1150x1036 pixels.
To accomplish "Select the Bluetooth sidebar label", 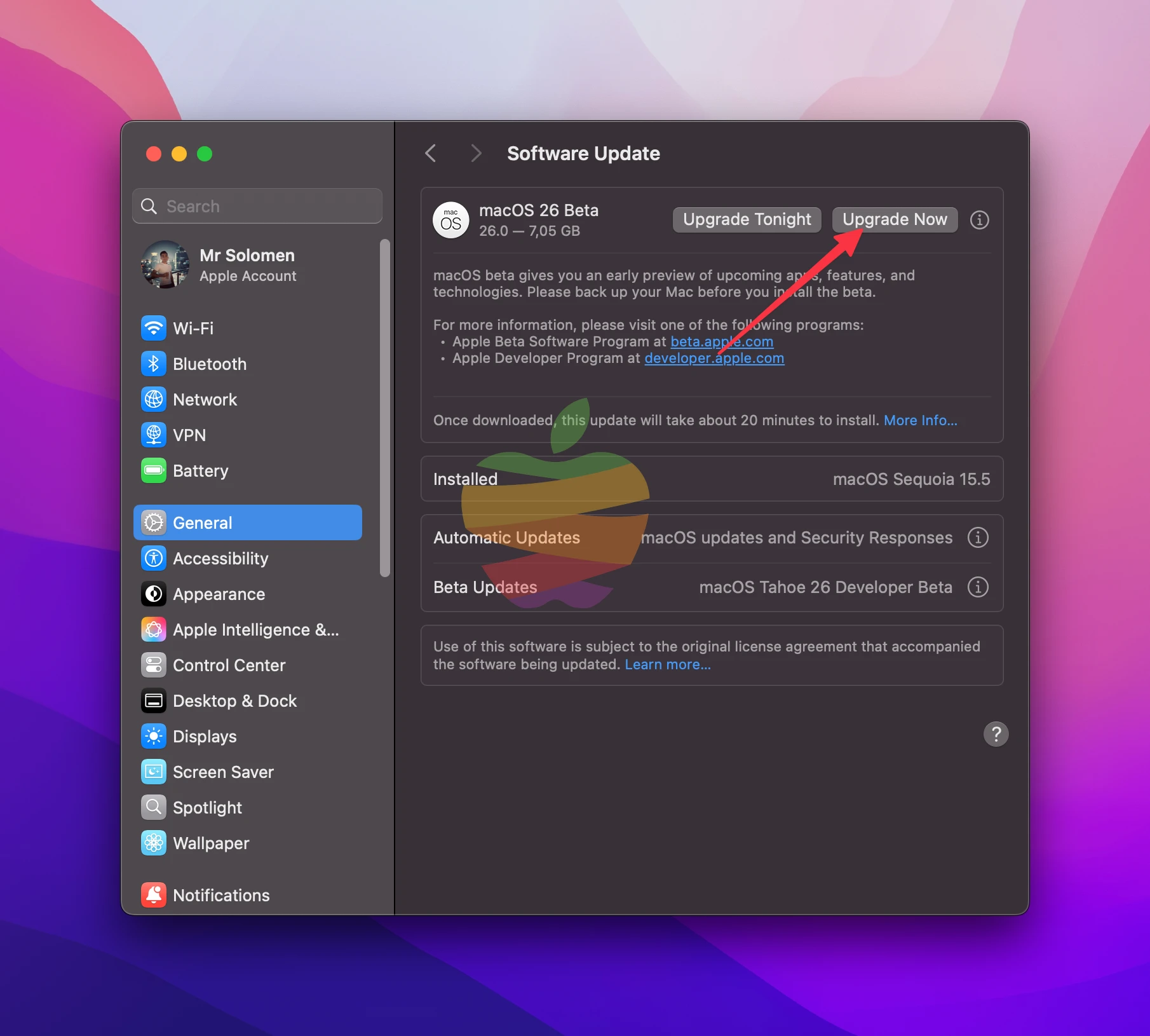I will click(x=210, y=364).
